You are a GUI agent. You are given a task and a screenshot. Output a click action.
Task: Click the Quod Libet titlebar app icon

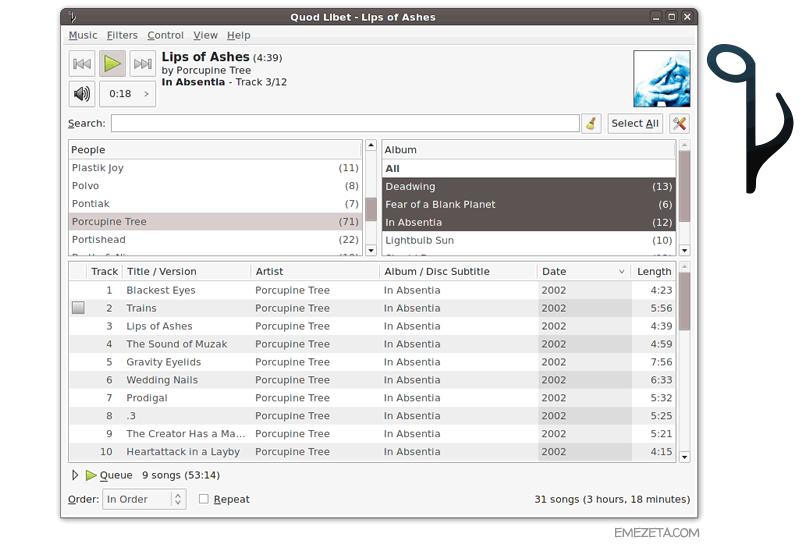(72, 17)
